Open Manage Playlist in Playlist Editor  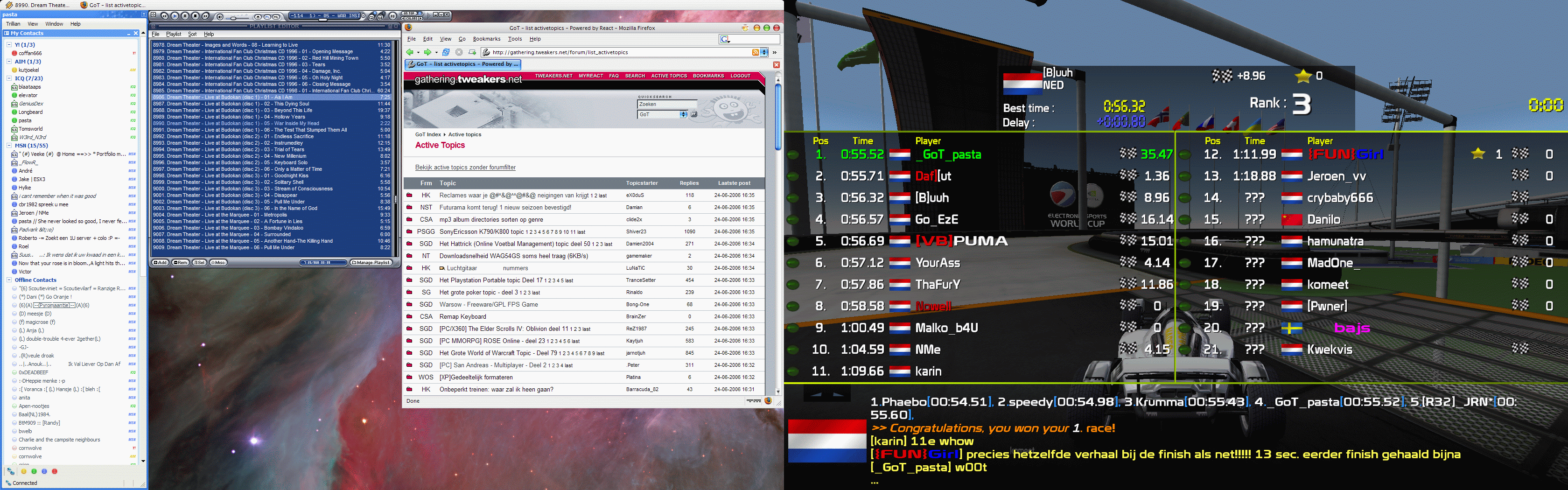click(x=371, y=262)
